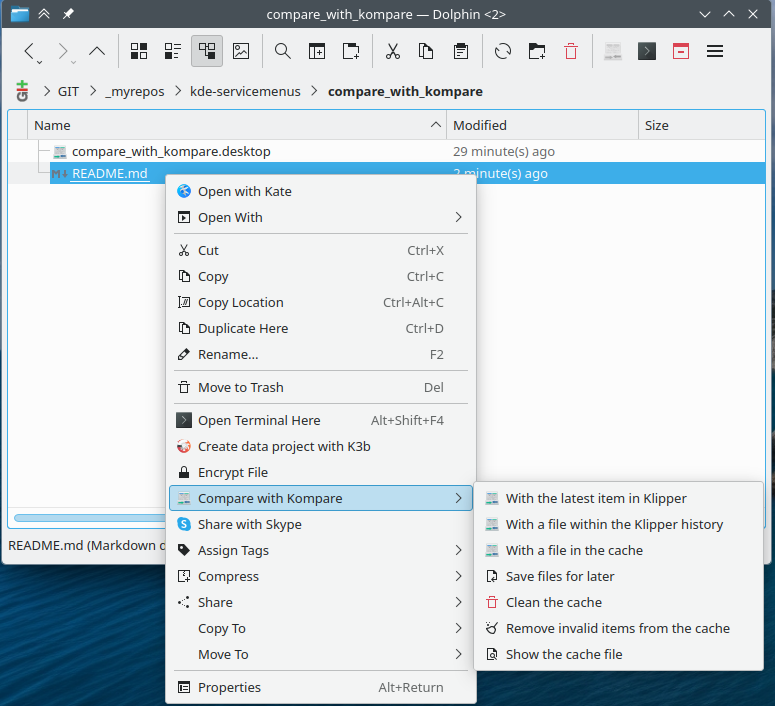Sort by Modified column header
The width and height of the screenshot is (775, 706).
pos(542,126)
